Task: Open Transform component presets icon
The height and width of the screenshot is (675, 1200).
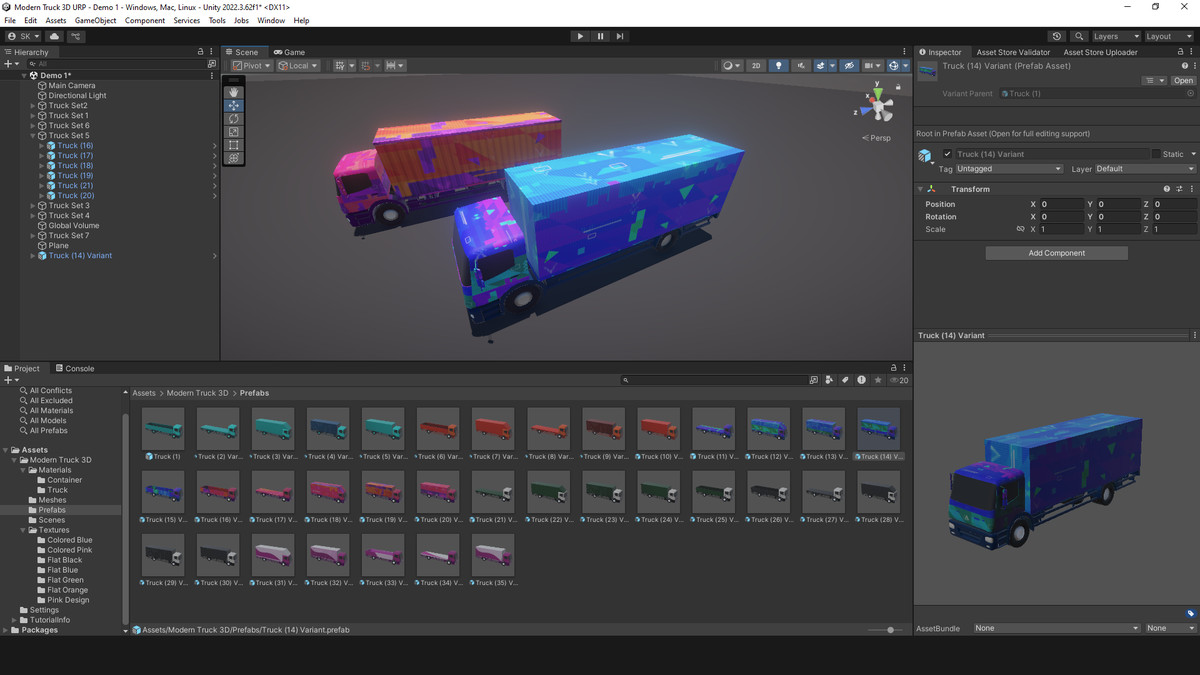Action: pyautogui.click(x=1179, y=189)
